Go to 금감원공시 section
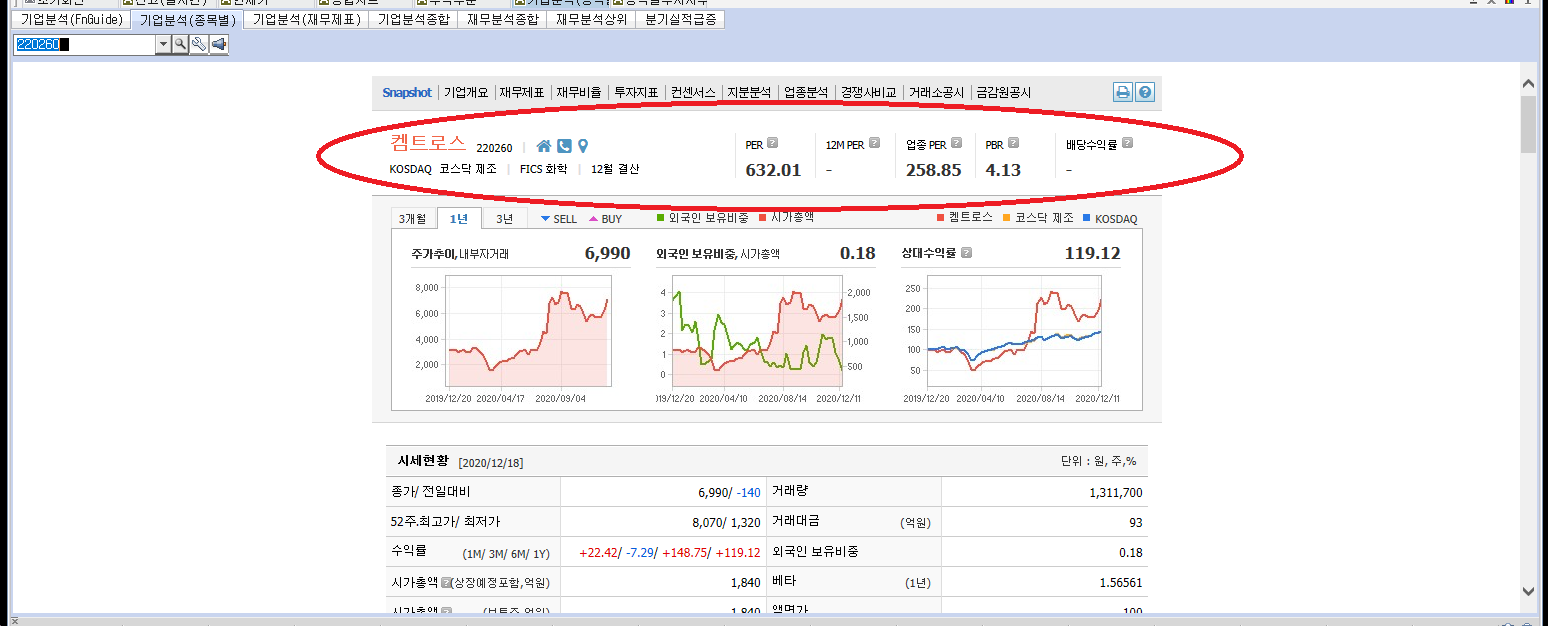The width and height of the screenshot is (1548, 626). [1003, 92]
